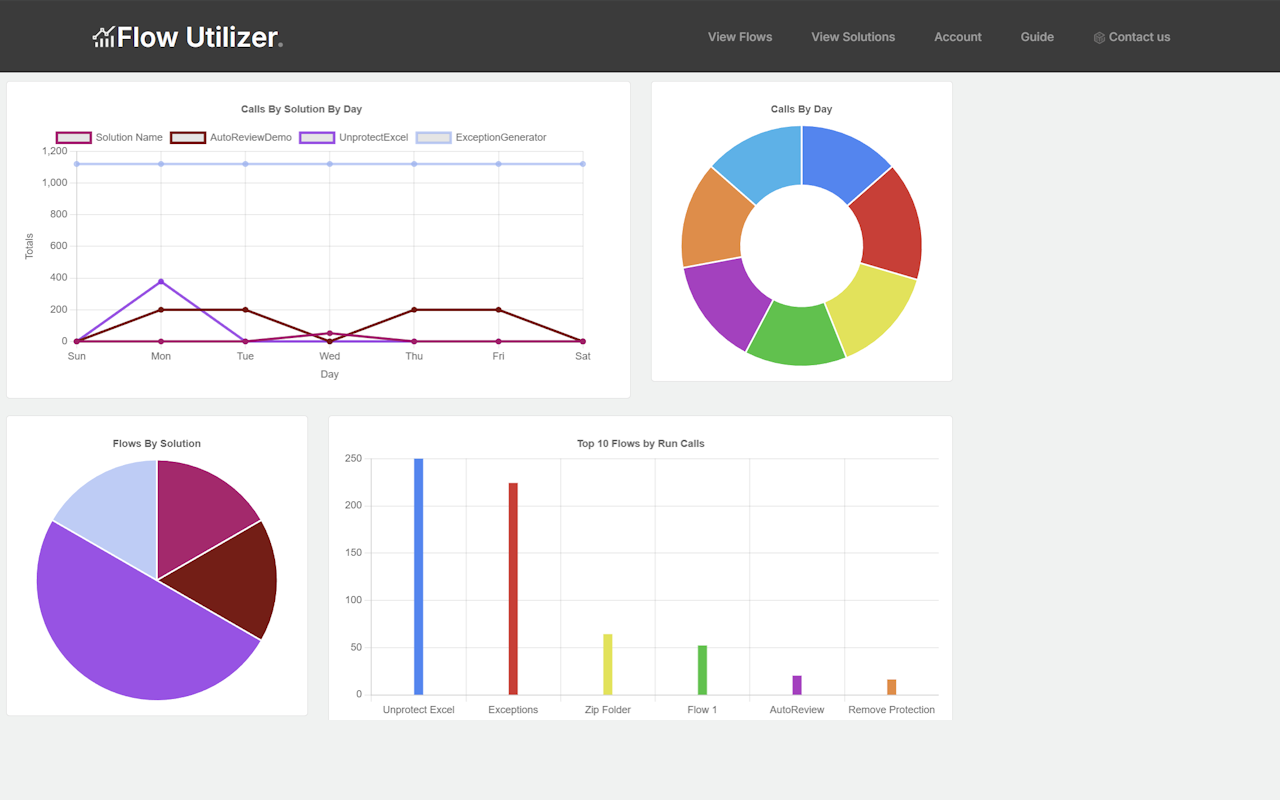Open the Guide link
Screen dimensions: 1280x800
click(x=1036, y=37)
